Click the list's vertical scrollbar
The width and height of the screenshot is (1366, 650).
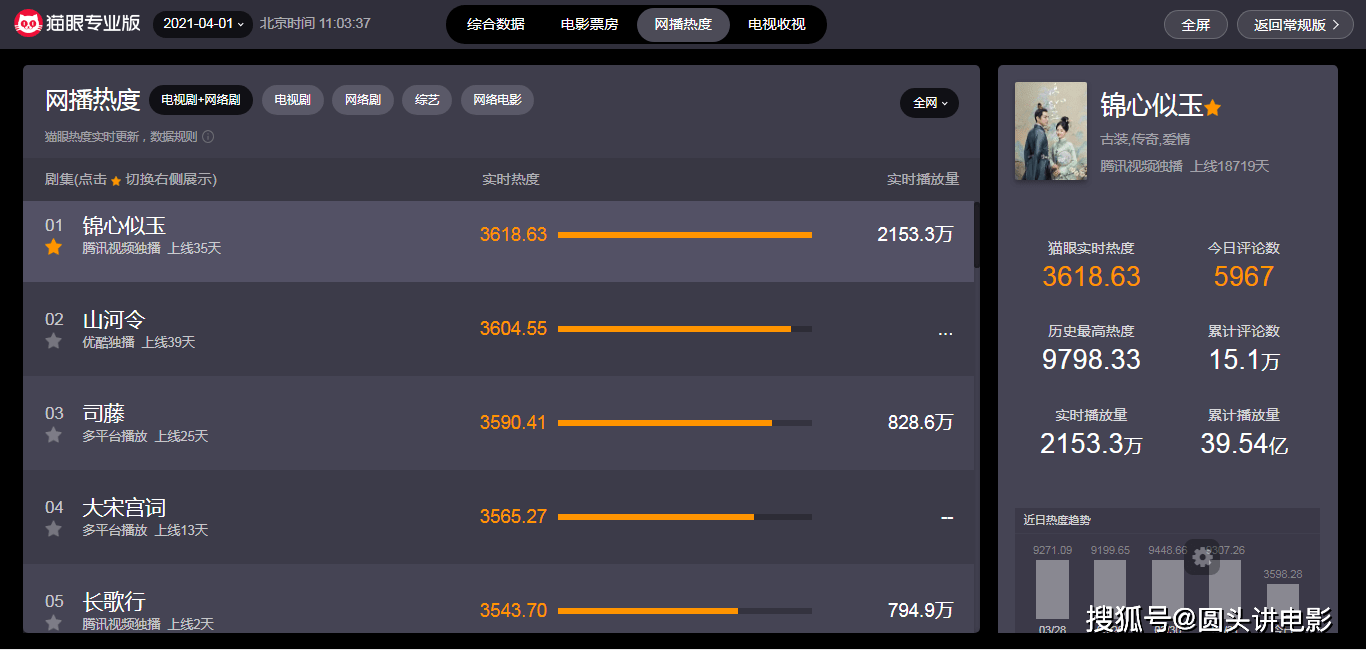977,235
